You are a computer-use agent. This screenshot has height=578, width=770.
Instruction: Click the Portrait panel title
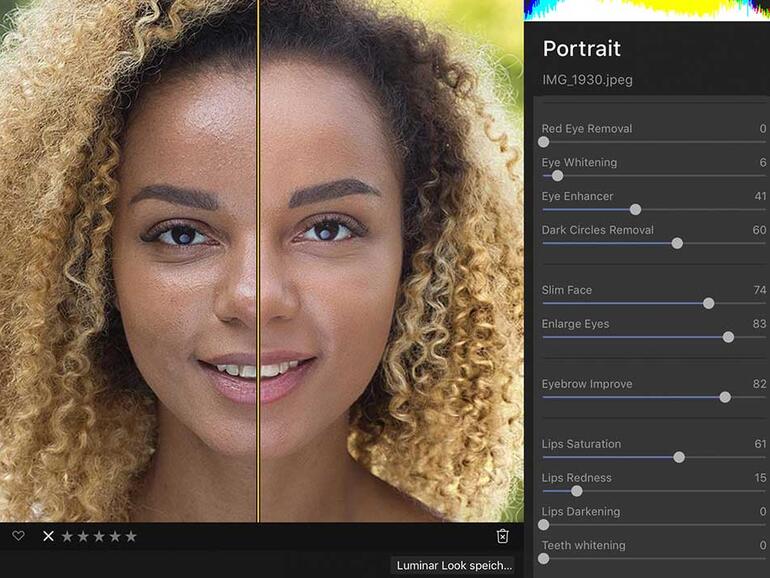point(581,49)
